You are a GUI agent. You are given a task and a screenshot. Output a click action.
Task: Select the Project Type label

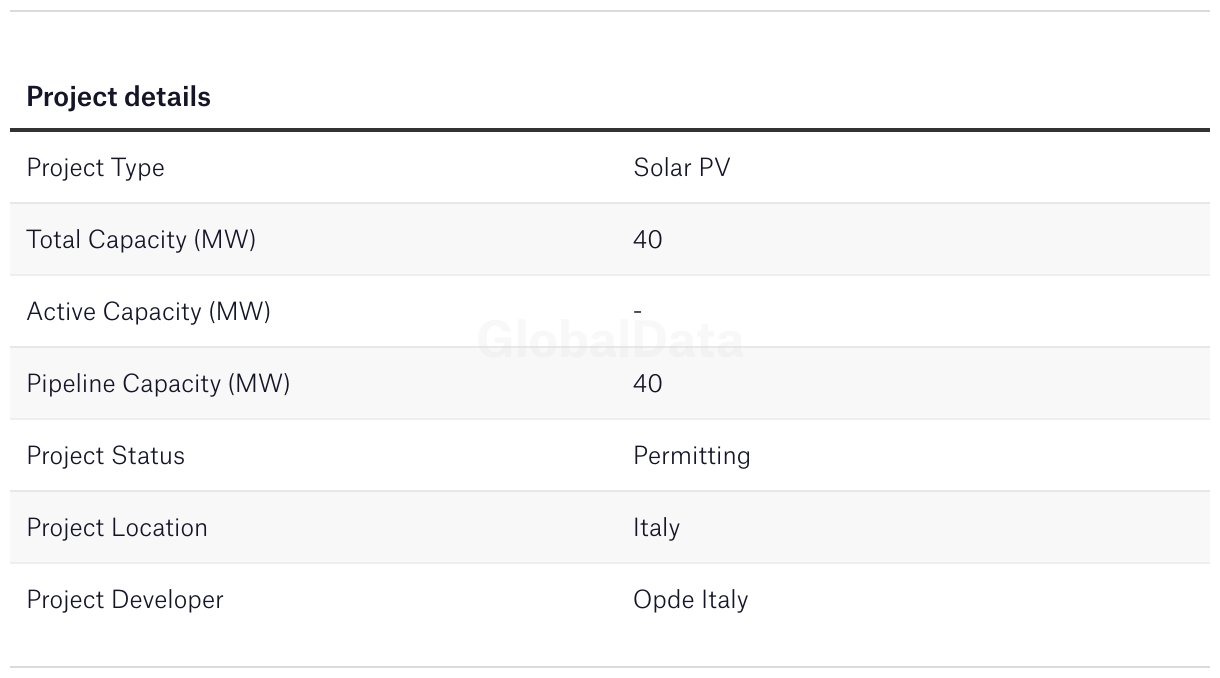pos(95,168)
